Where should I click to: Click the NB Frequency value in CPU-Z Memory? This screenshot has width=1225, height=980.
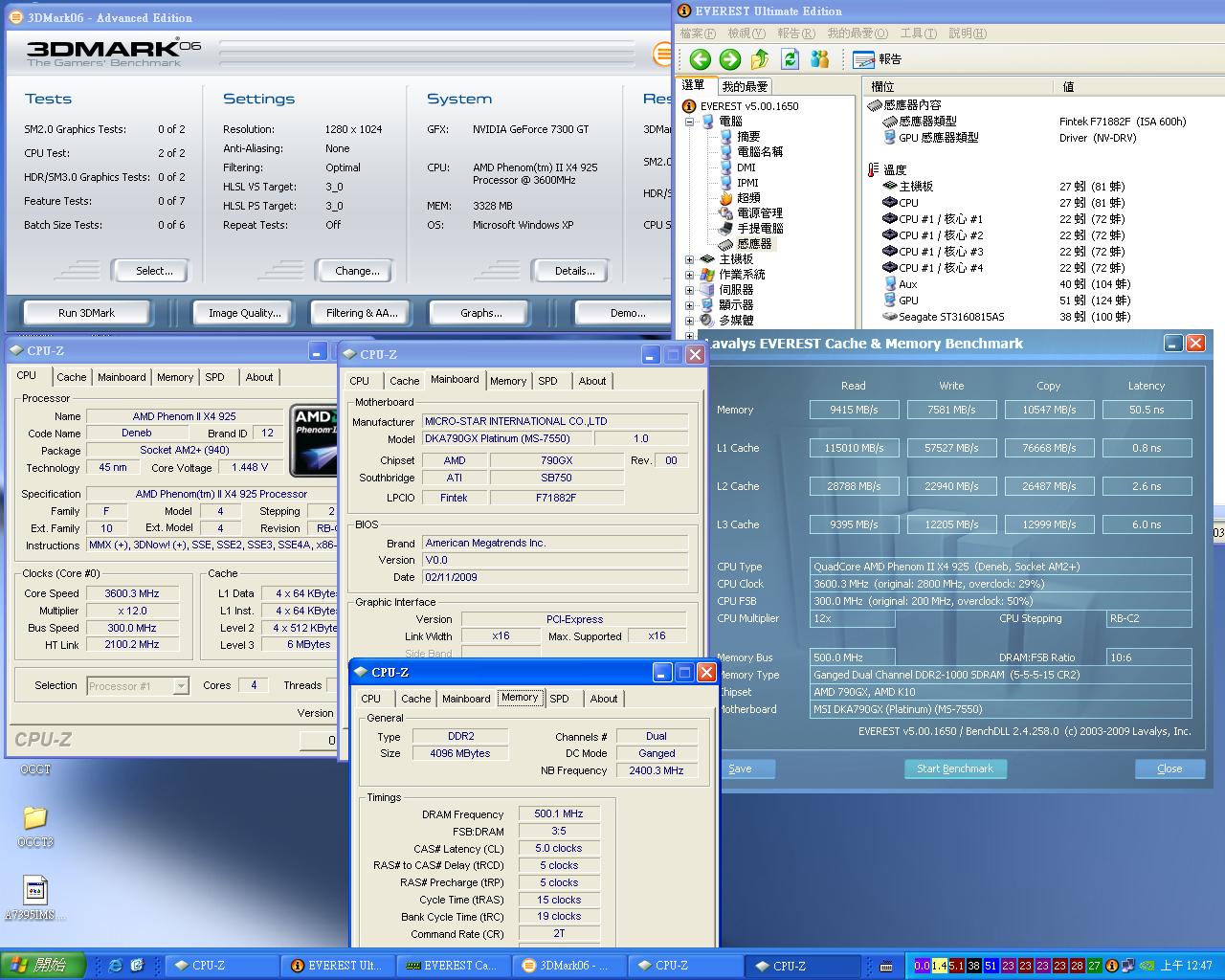click(x=657, y=770)
